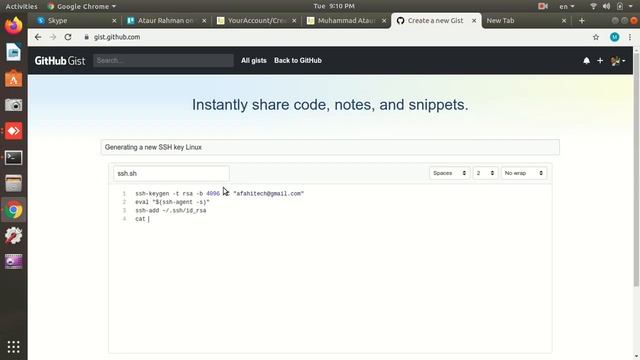640x360 pixels.
Task: Open Ubuntu Software from the dock
Action: point(13,78)
